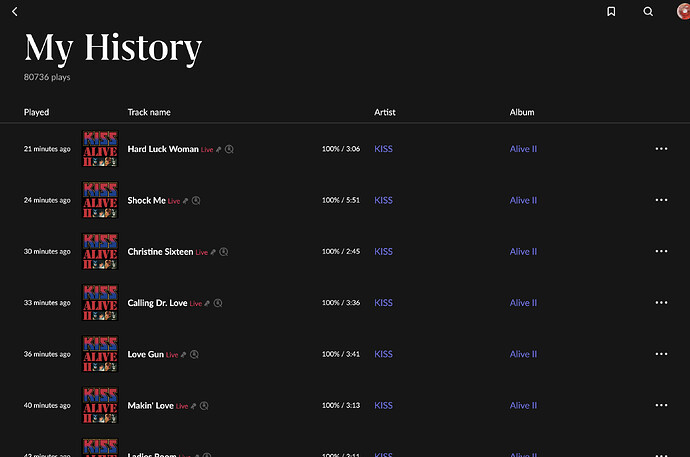The width and height of the screenshot is (690, 457).
Task: Click album cover thumbnail beside Hard Luck Woman
Action: pyautogui.click(x=100, y=149)
